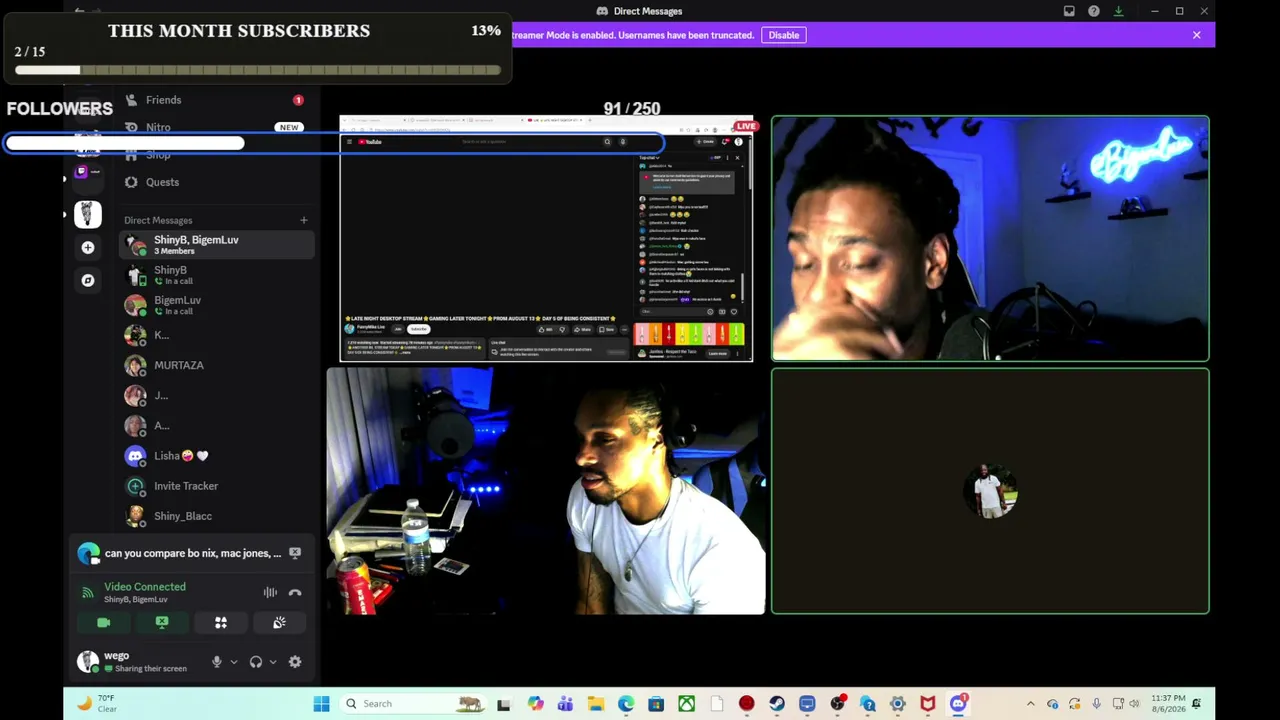Disable Streamer Mode

pyautogui.click(x=784, y=35)
